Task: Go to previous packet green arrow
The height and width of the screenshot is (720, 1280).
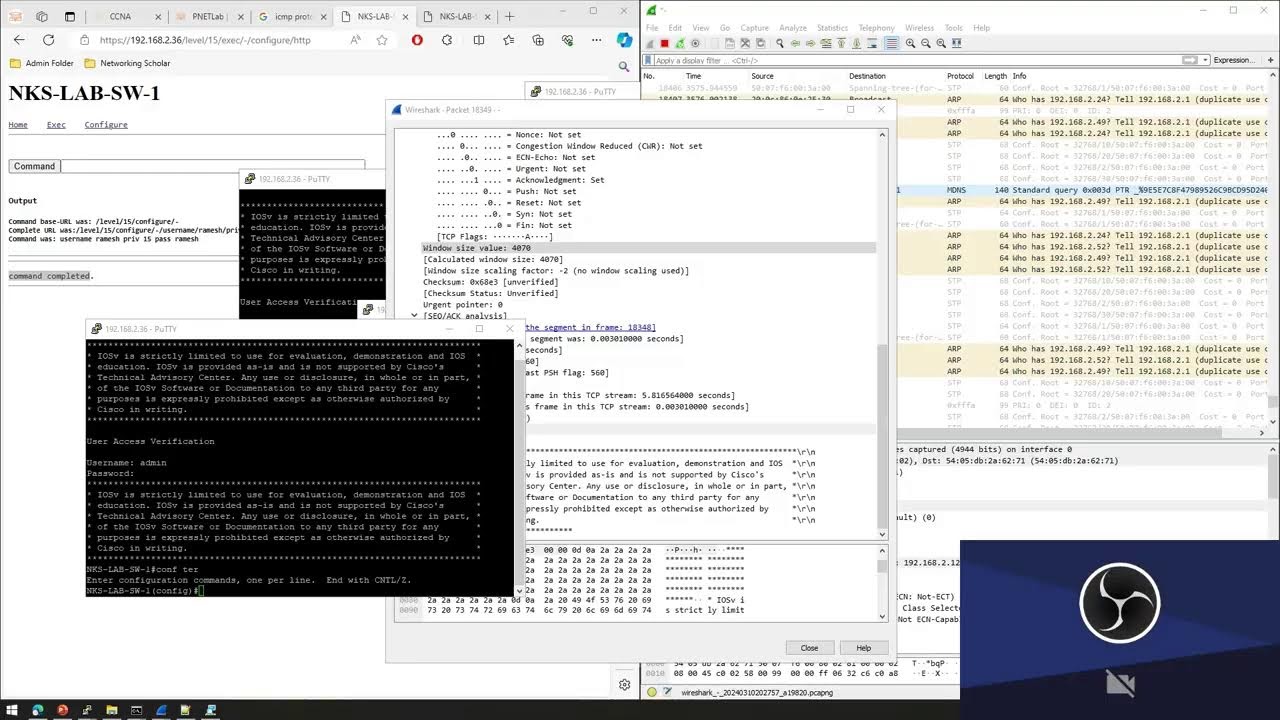Action: (795, 43)
